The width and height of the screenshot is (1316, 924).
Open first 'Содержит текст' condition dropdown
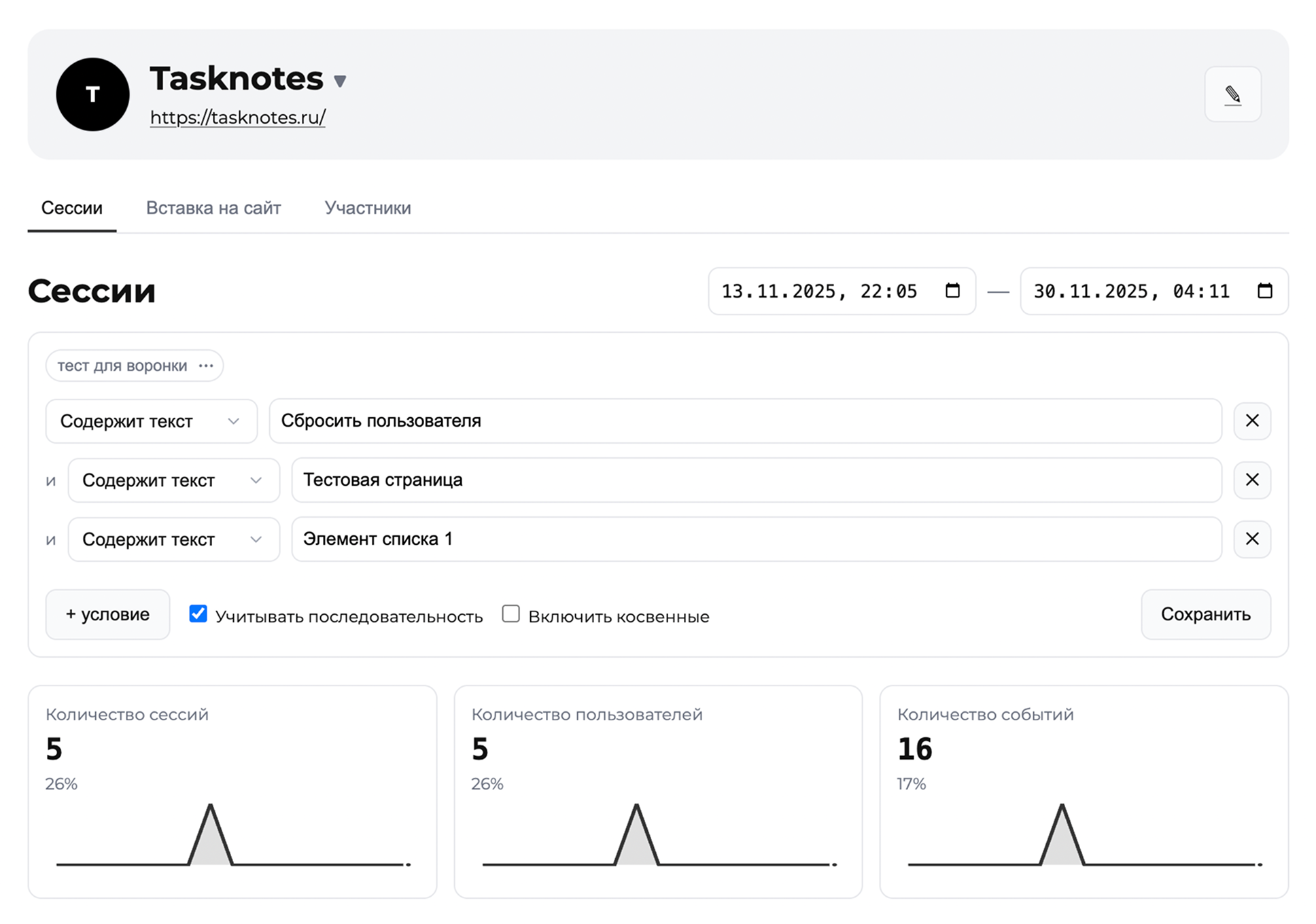click(x=151, y=421)
